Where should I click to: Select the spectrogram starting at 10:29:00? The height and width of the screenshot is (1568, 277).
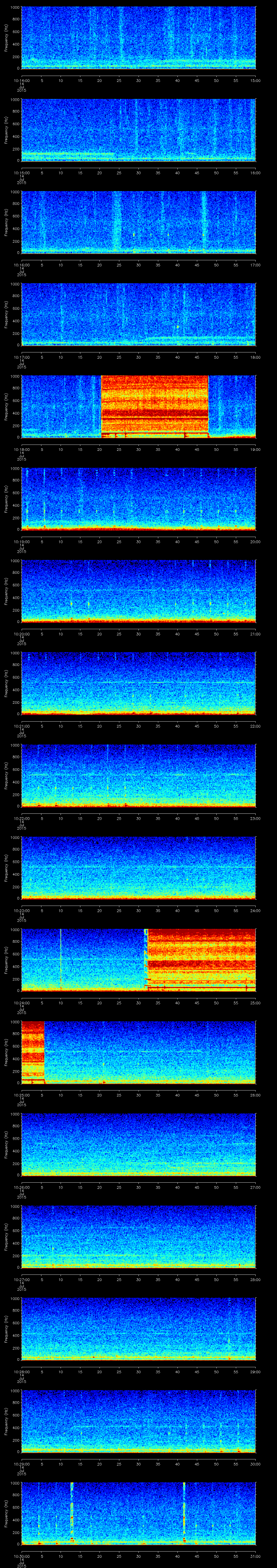[x=138, y=1421]
